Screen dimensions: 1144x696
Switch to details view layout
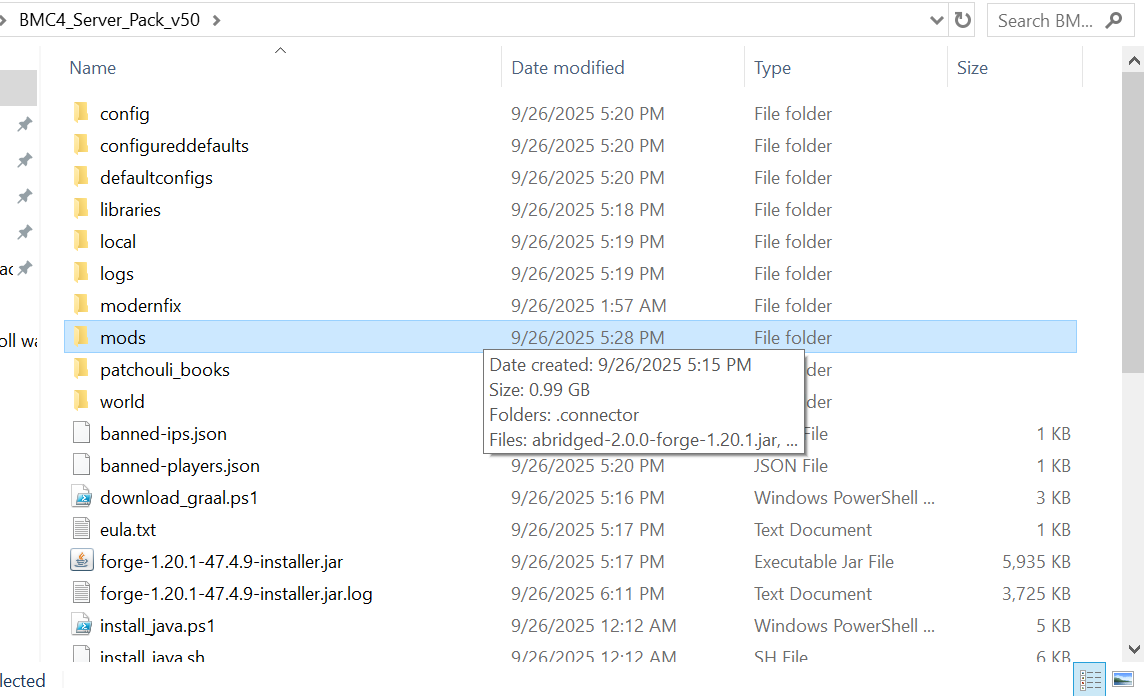[1090, 679]
